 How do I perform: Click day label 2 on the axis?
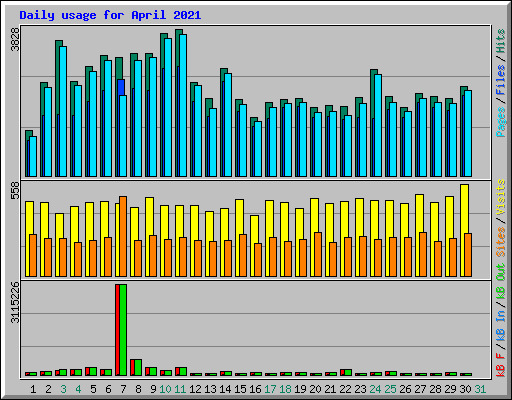(48, 389)
